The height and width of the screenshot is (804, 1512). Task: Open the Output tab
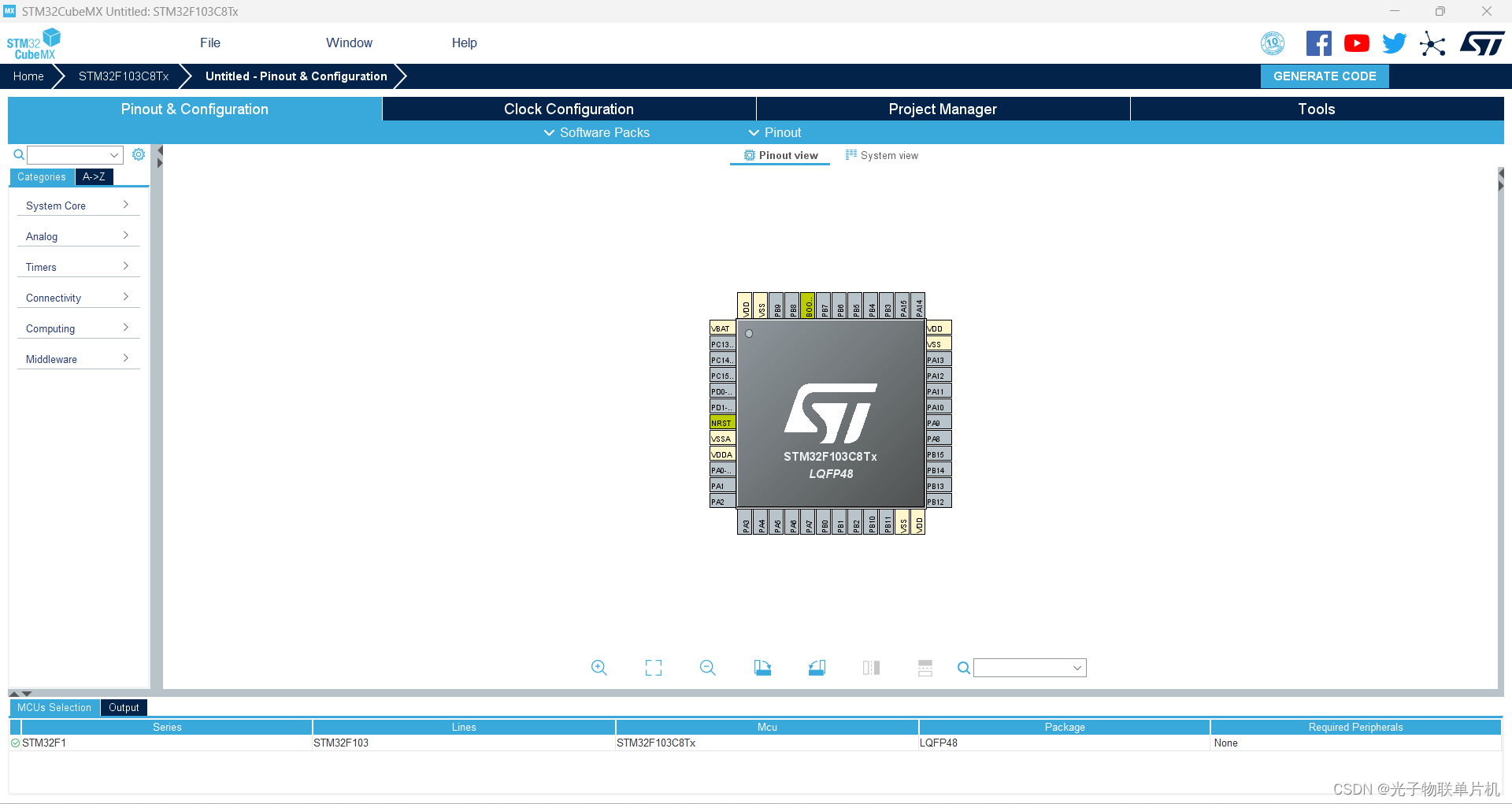coord(124,707)
